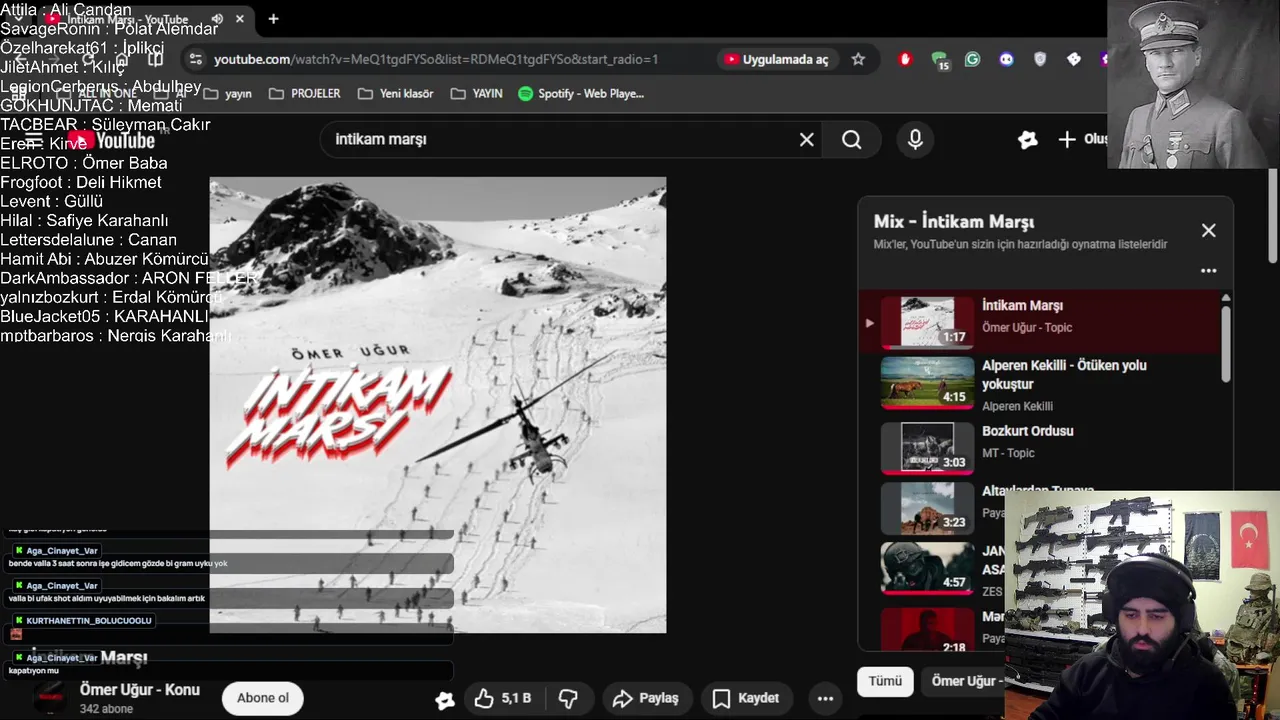
Task: Click the "Abone ol" subscribe button
Action: [263, 698]
